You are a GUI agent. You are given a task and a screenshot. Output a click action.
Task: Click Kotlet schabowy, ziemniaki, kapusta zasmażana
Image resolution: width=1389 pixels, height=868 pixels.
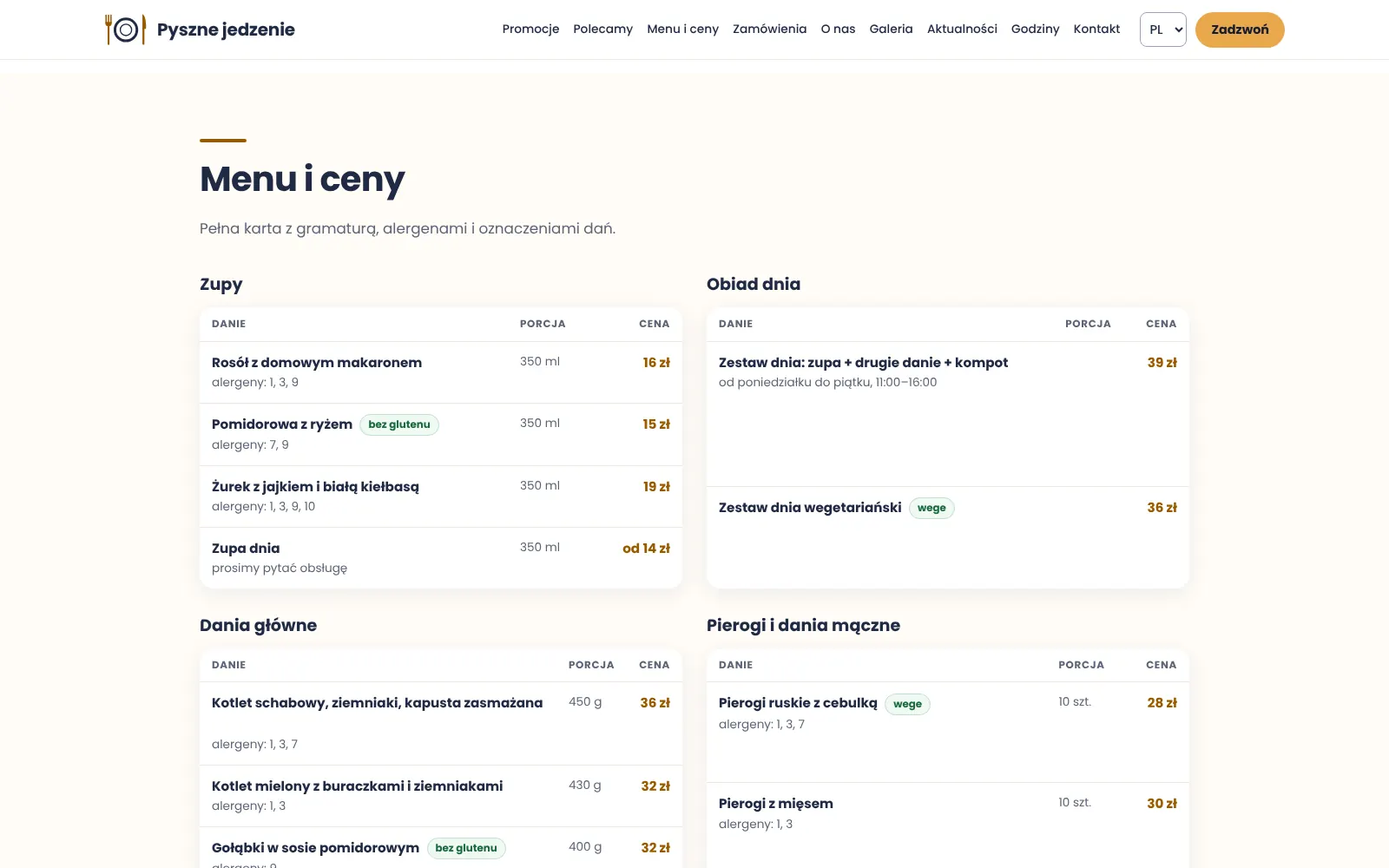coord(377,703)
